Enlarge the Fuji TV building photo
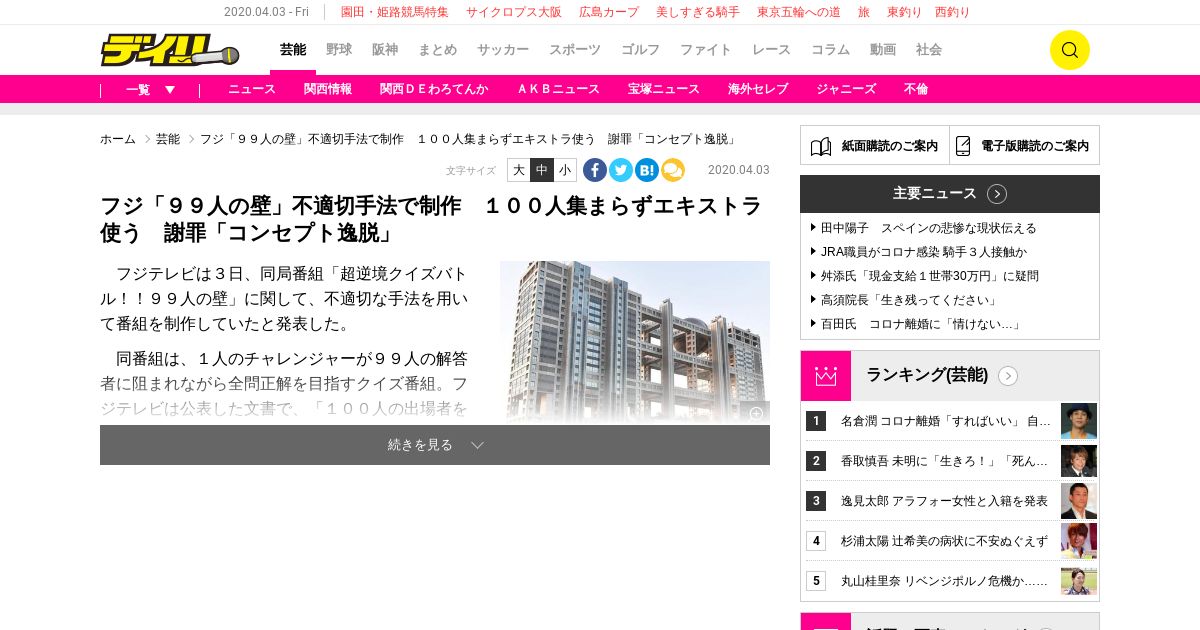Screen dimensions: 1200x630 (x=756, y=413)
